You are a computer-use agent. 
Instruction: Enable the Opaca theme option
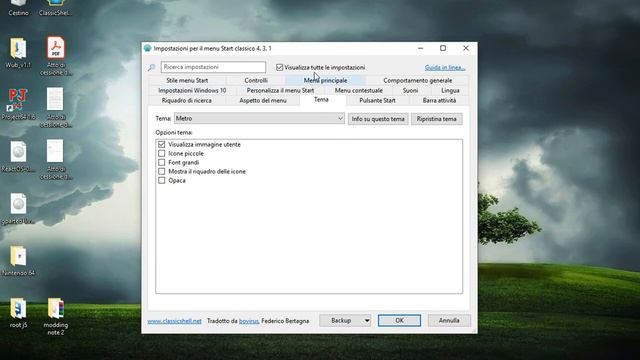[x=162, y=180]
